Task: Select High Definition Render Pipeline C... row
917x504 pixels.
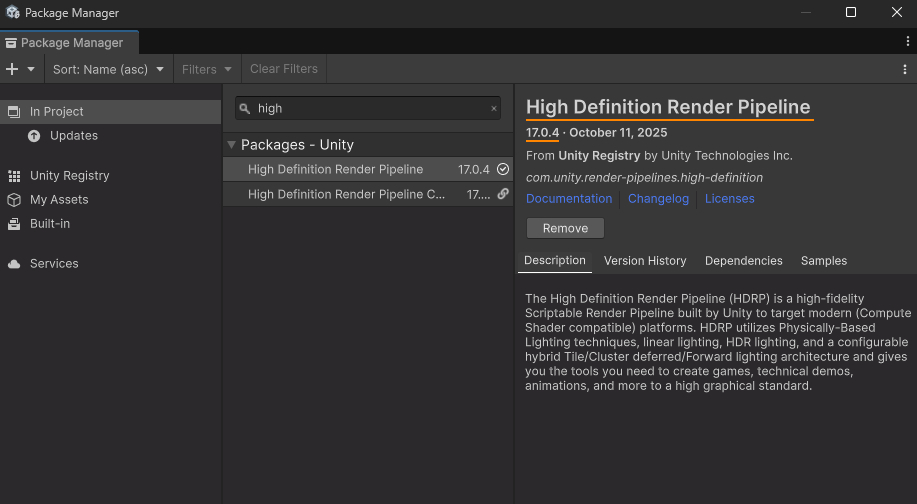Action: (x=368, y=194)
